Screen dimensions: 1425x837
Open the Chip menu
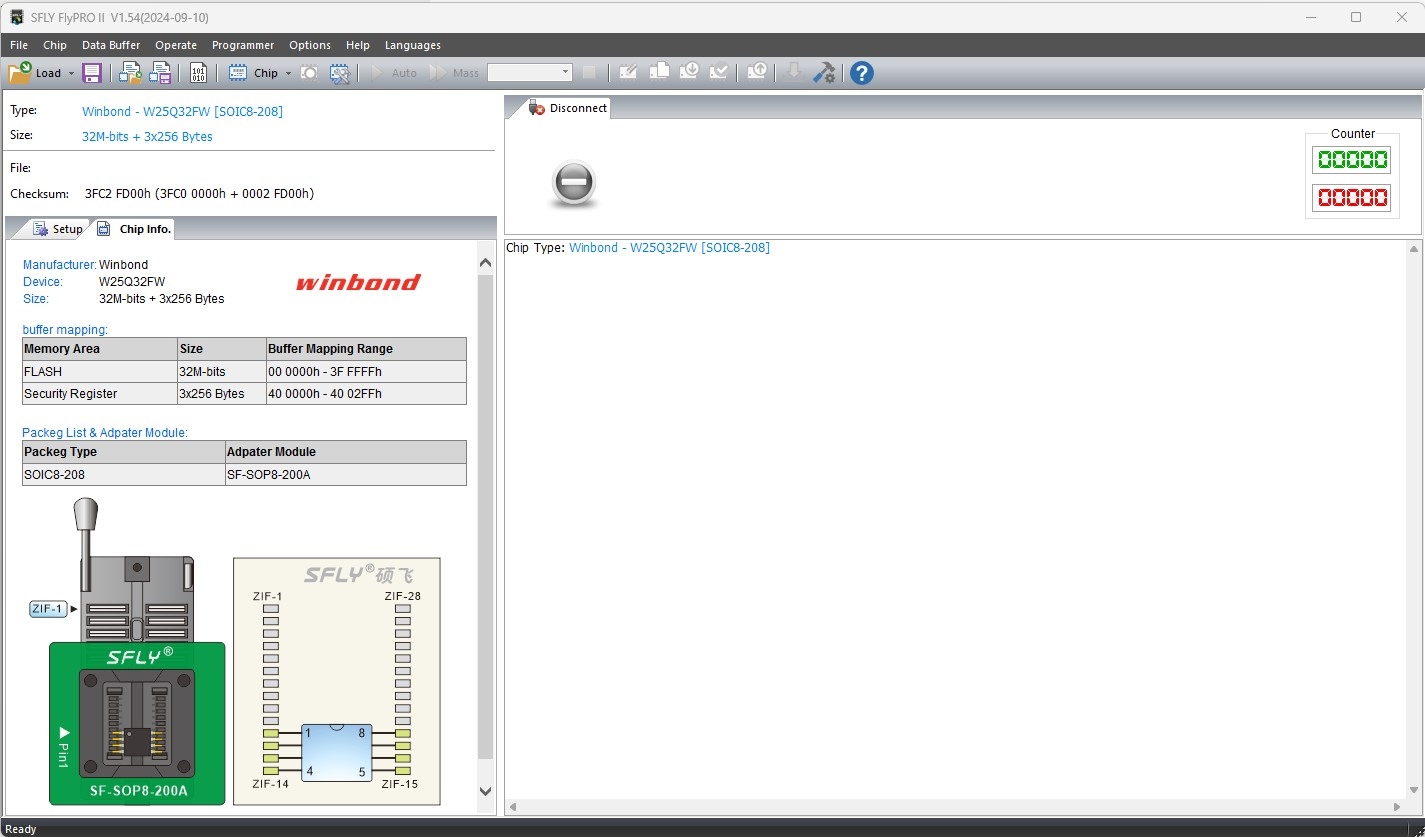click(x=55, y=45)
